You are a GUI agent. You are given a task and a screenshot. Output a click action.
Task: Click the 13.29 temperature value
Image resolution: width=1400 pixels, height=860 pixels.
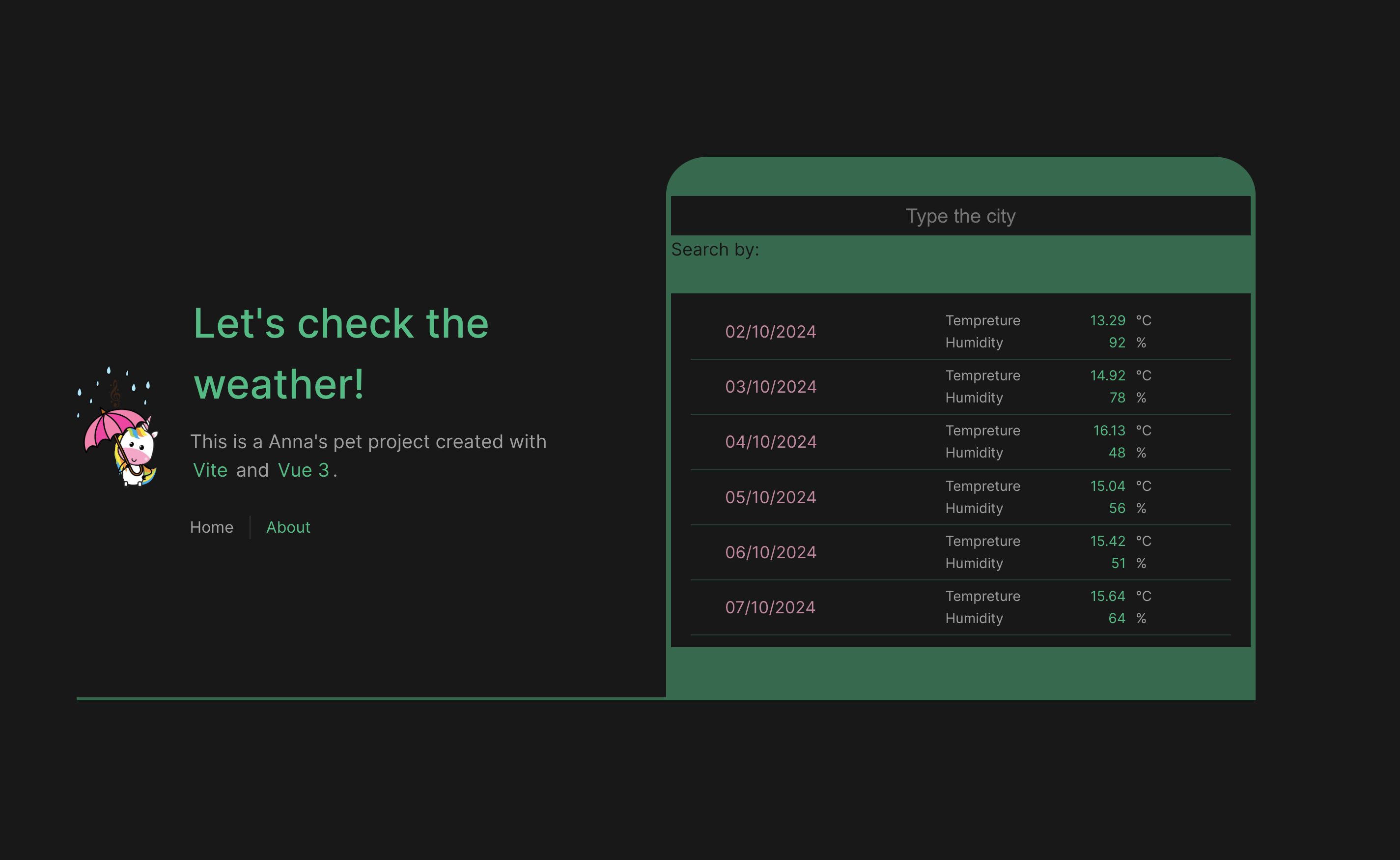click(x=1107, y=321)
